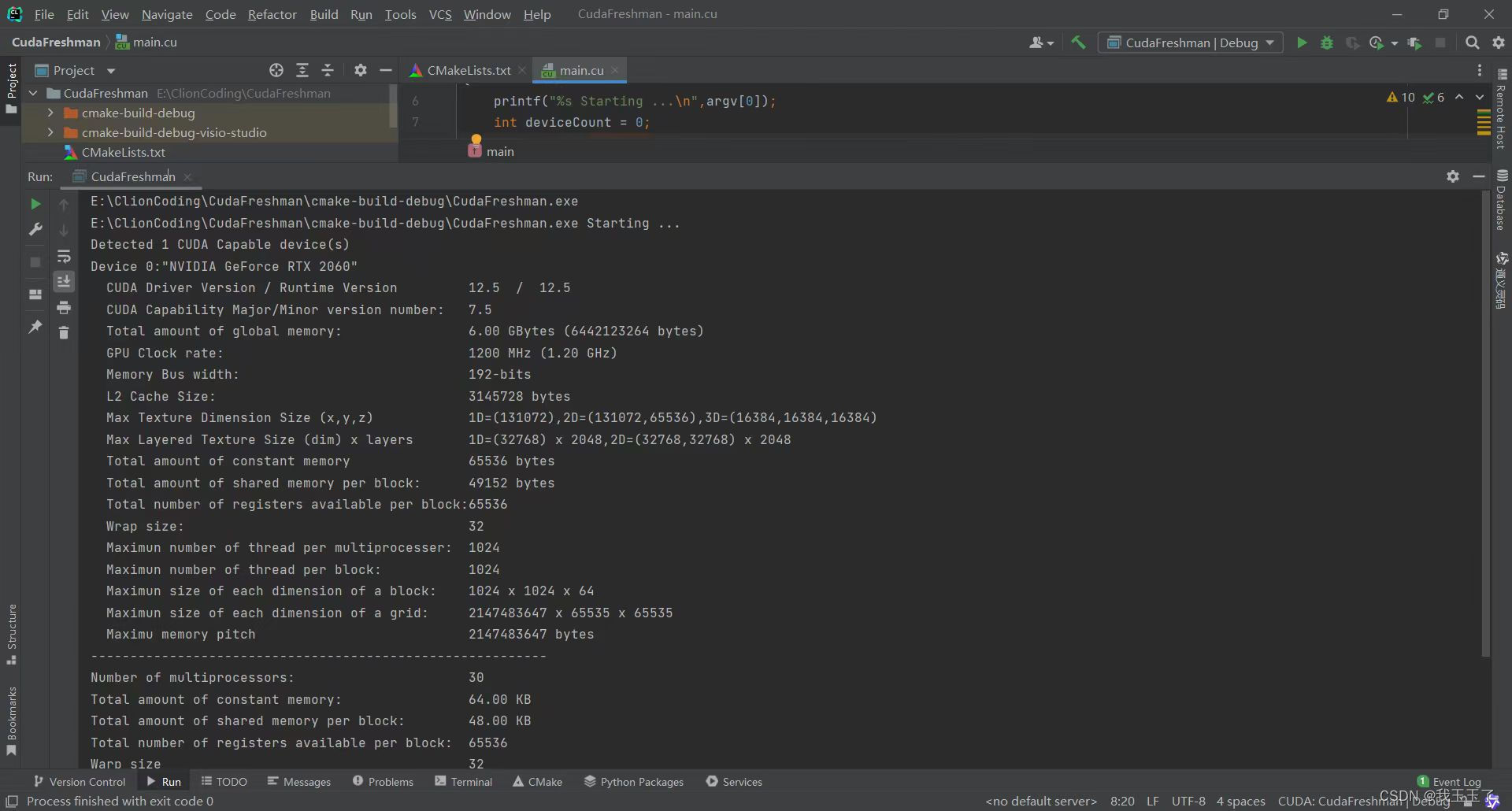
Task: Click the Build hammer icon
Action: point(1078,43)
